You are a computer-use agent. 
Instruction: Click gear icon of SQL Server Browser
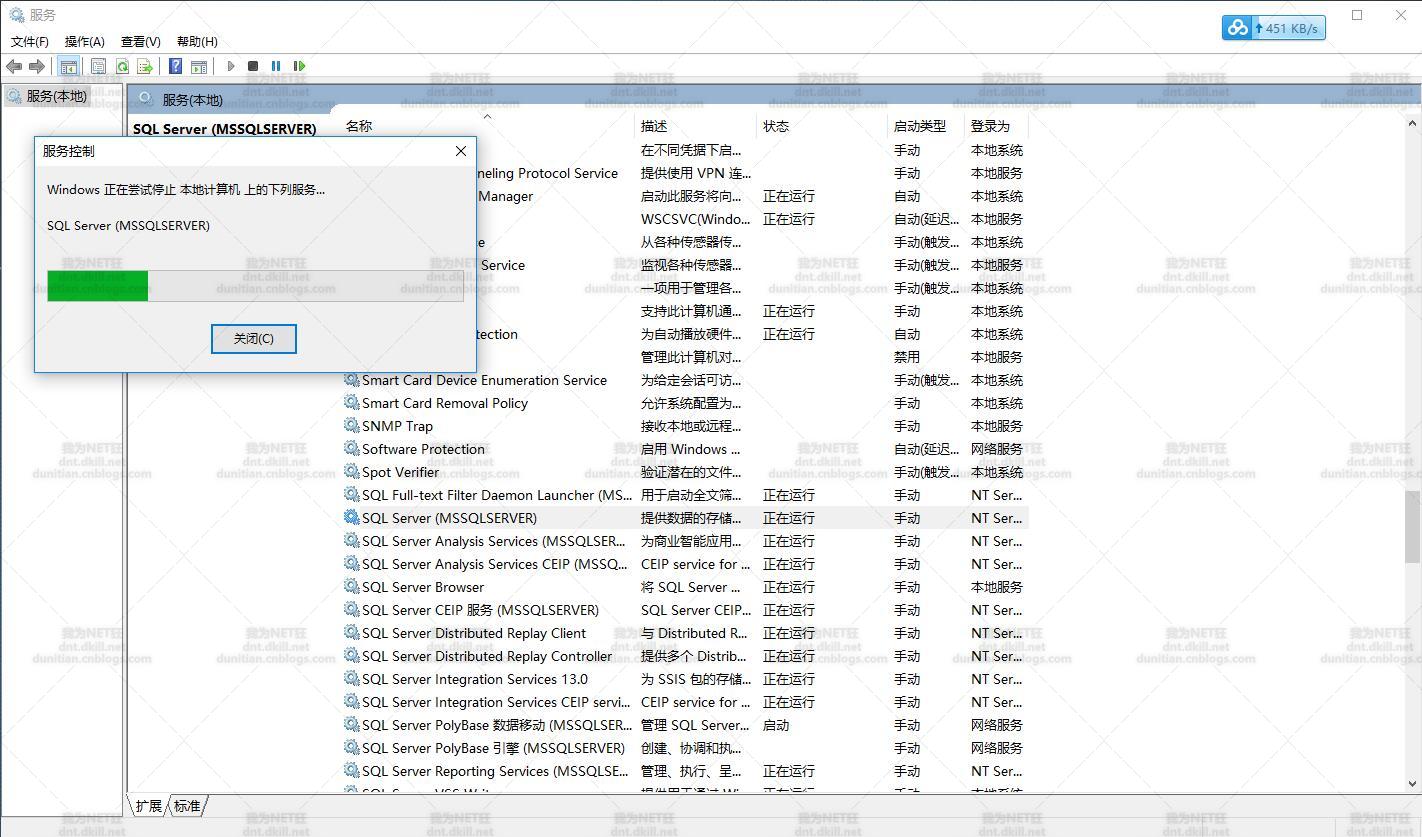tap(351, 587)
